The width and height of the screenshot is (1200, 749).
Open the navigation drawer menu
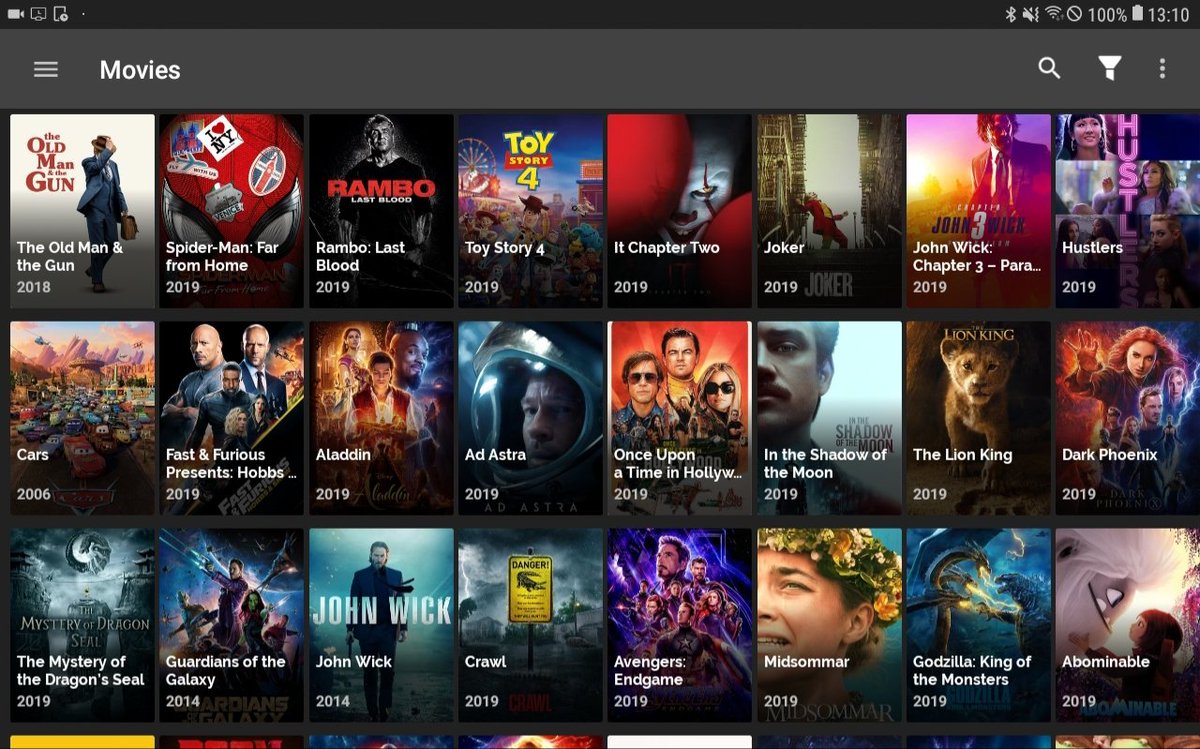46,69
